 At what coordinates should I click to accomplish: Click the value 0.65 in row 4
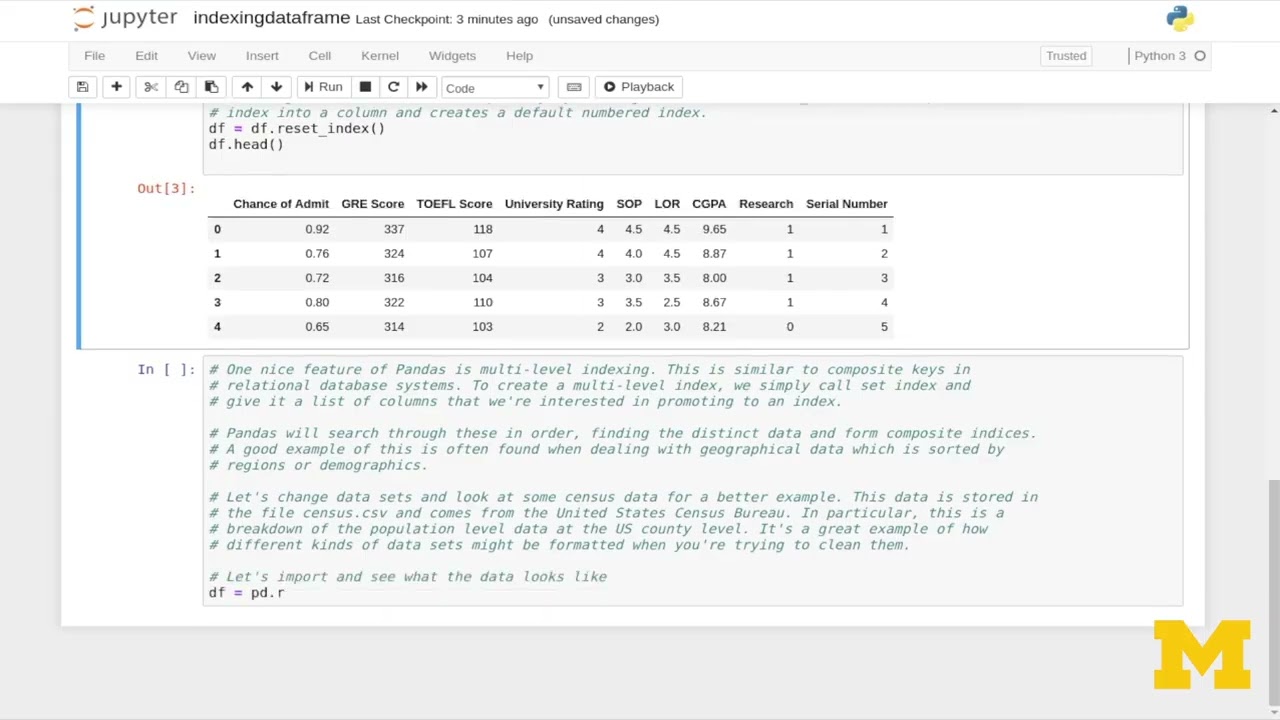pos(317,326)
